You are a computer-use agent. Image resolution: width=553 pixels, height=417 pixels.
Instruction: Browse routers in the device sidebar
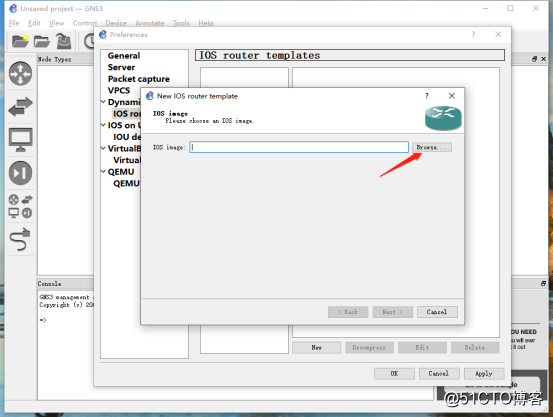point(20,73)
